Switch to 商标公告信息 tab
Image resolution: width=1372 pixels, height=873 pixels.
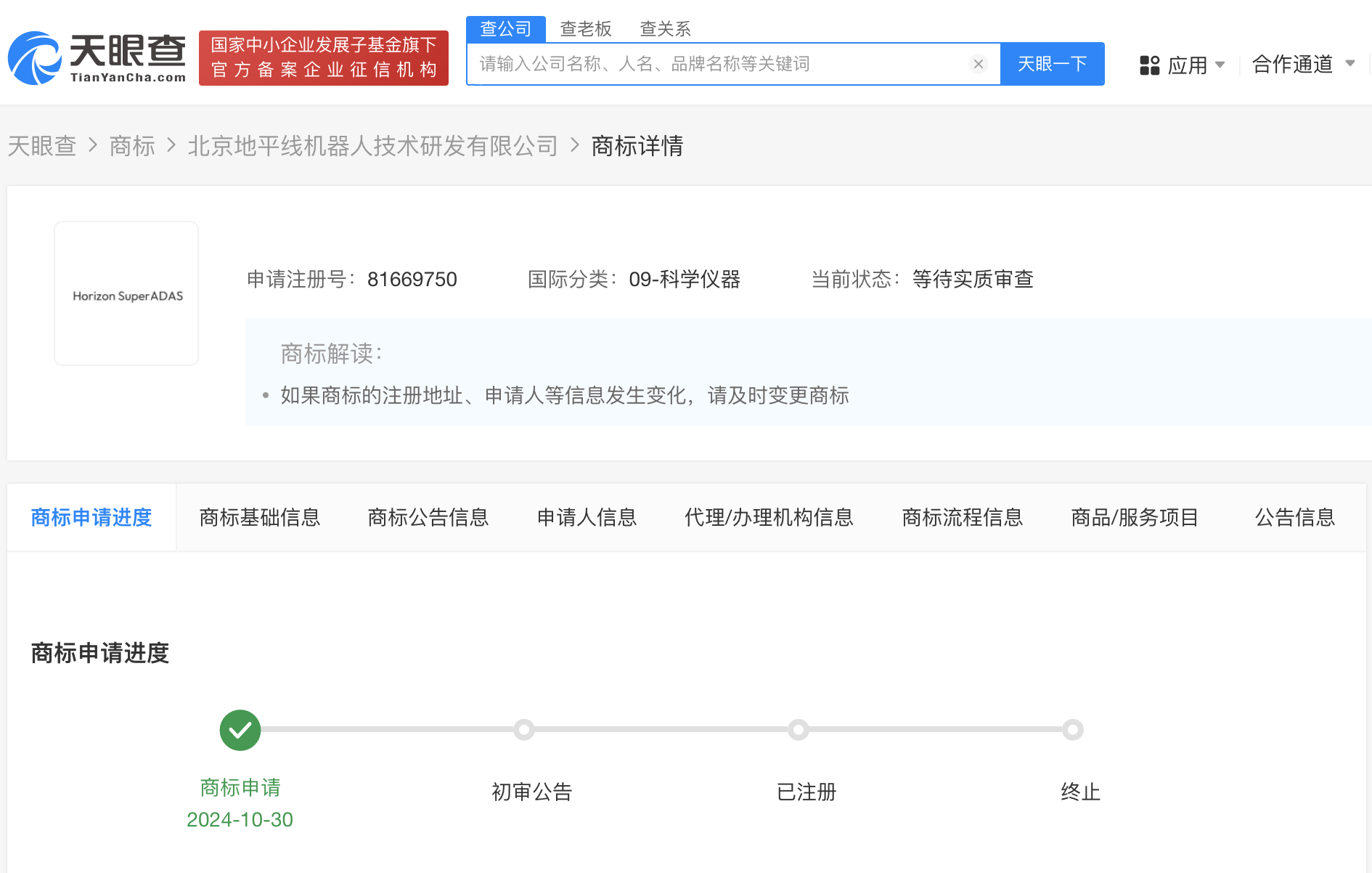pos(428,517)
